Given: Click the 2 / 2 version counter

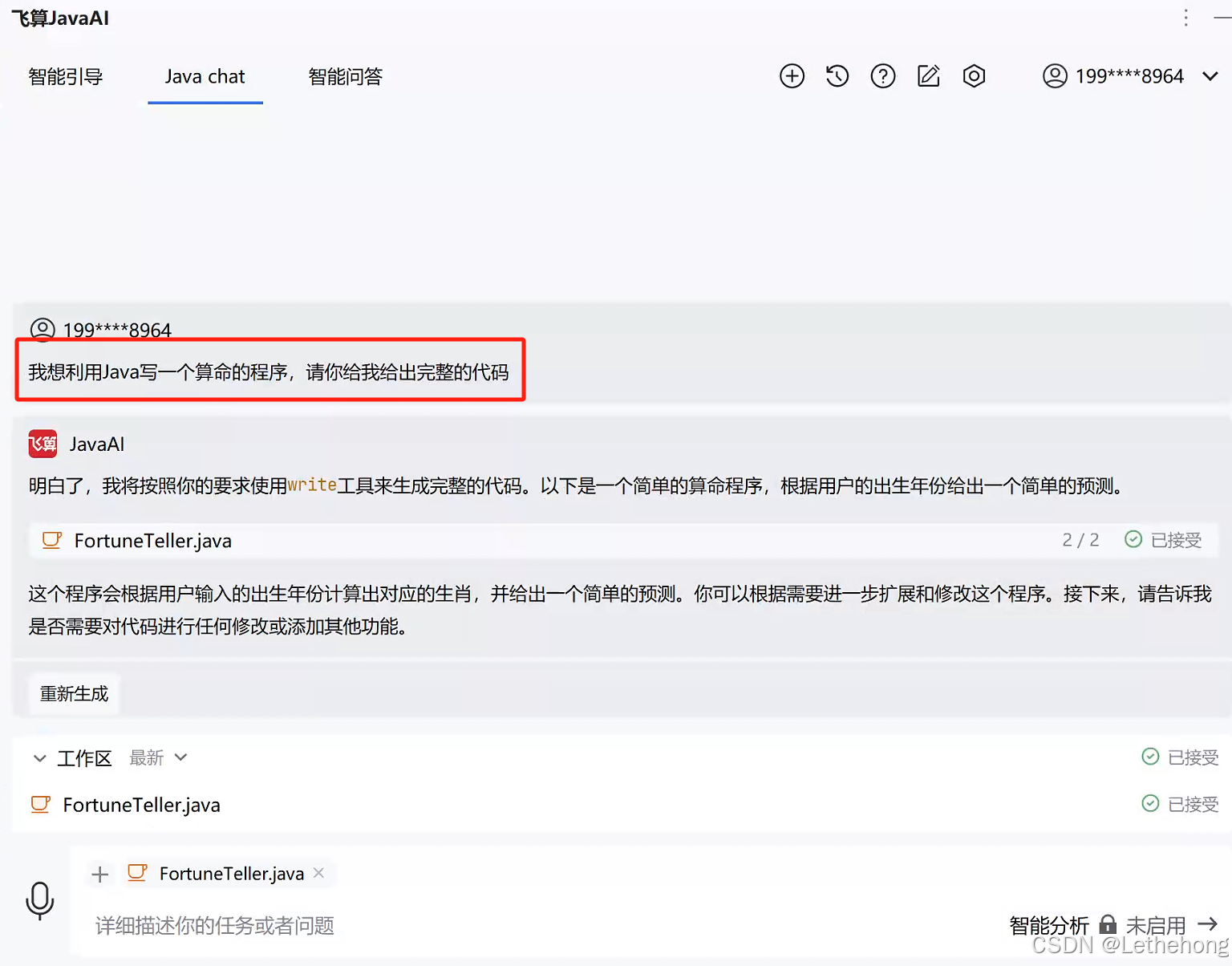Looking at the screenshot, I should (x=1080, y=540).
